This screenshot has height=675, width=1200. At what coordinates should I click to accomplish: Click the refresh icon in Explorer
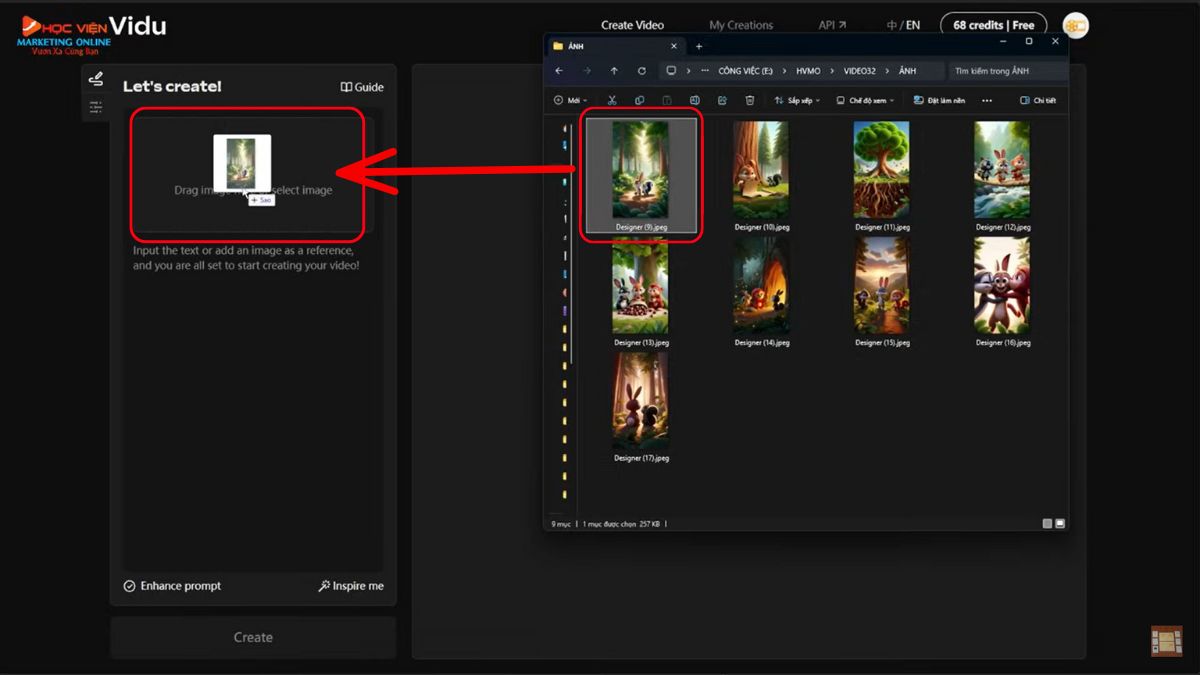click(x=642, y=71)
